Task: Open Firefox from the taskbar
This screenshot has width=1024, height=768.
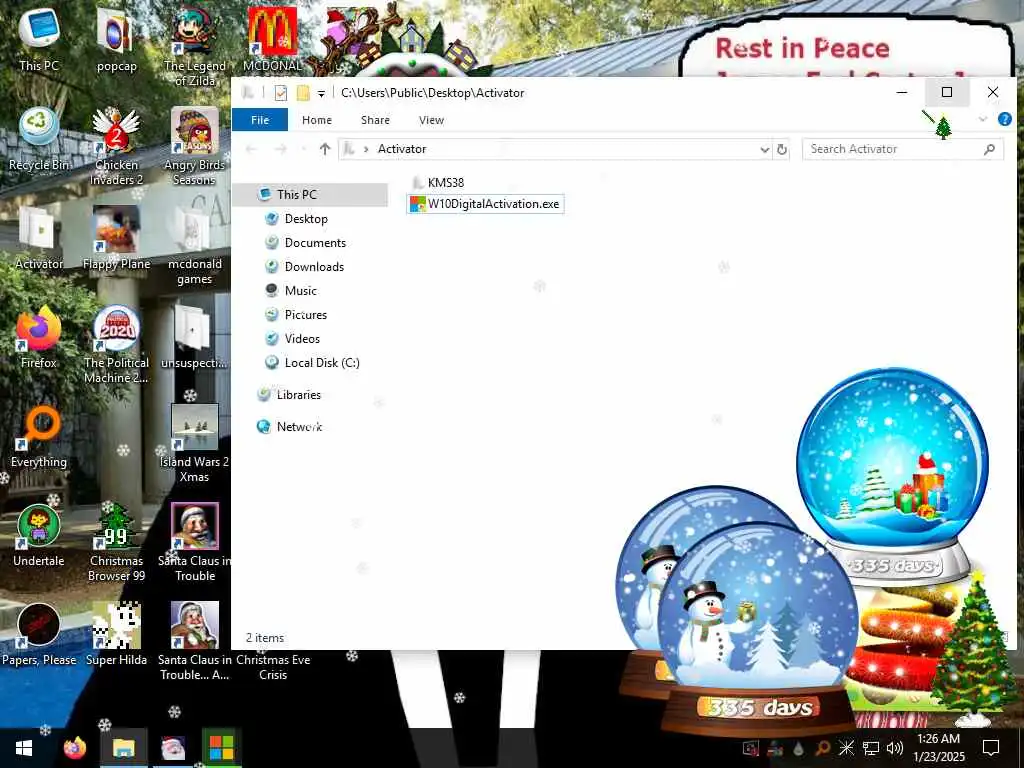Action: pyautogui.click(x=75, y=748)
